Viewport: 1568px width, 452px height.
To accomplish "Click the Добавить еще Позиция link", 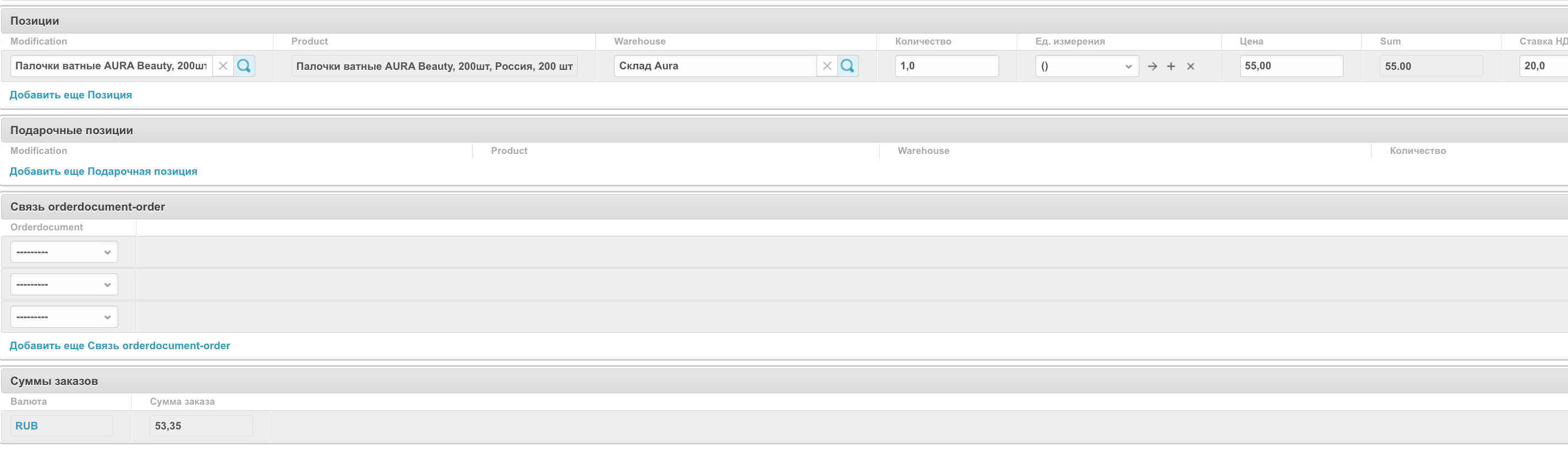I will click(70, 95).
